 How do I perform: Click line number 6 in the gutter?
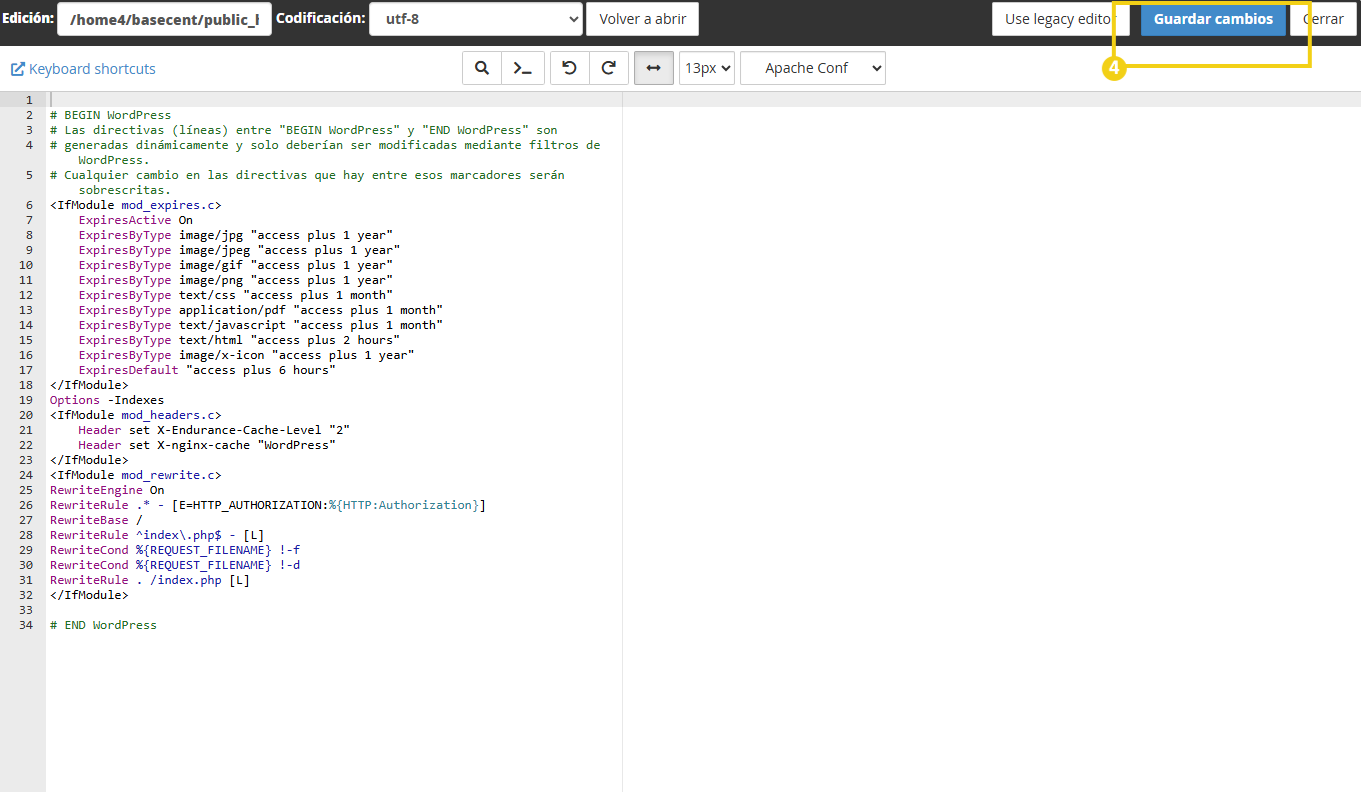(27, 205)
